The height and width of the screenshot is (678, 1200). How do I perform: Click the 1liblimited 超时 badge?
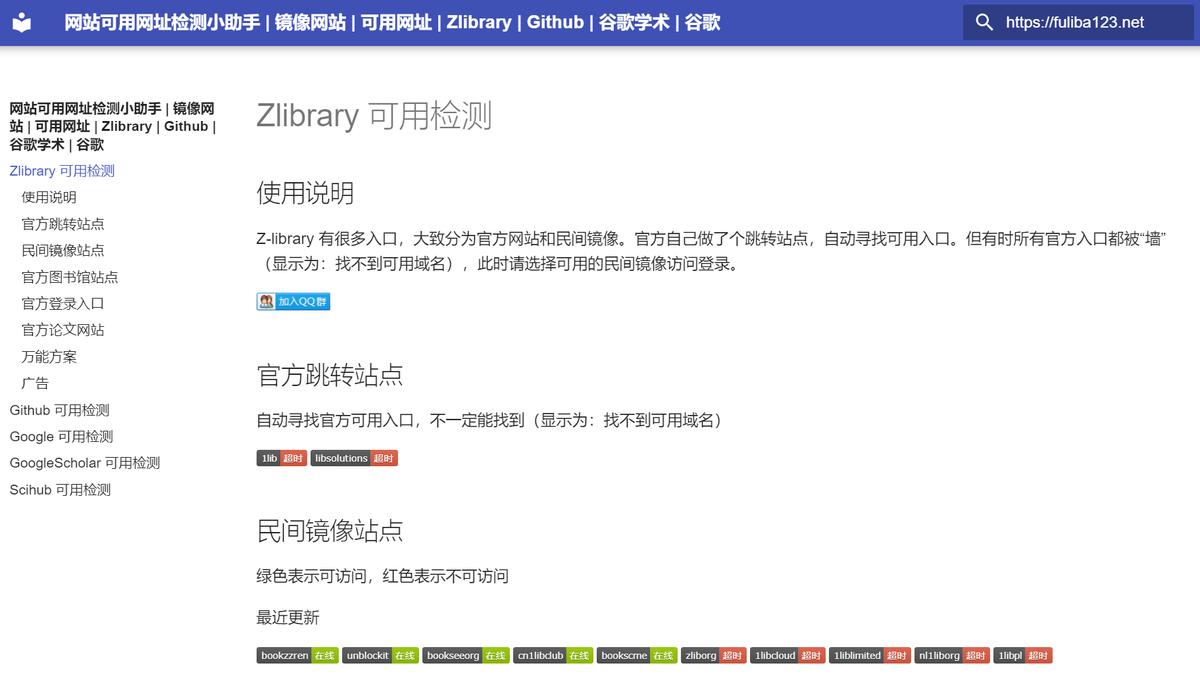click(870, 656)
